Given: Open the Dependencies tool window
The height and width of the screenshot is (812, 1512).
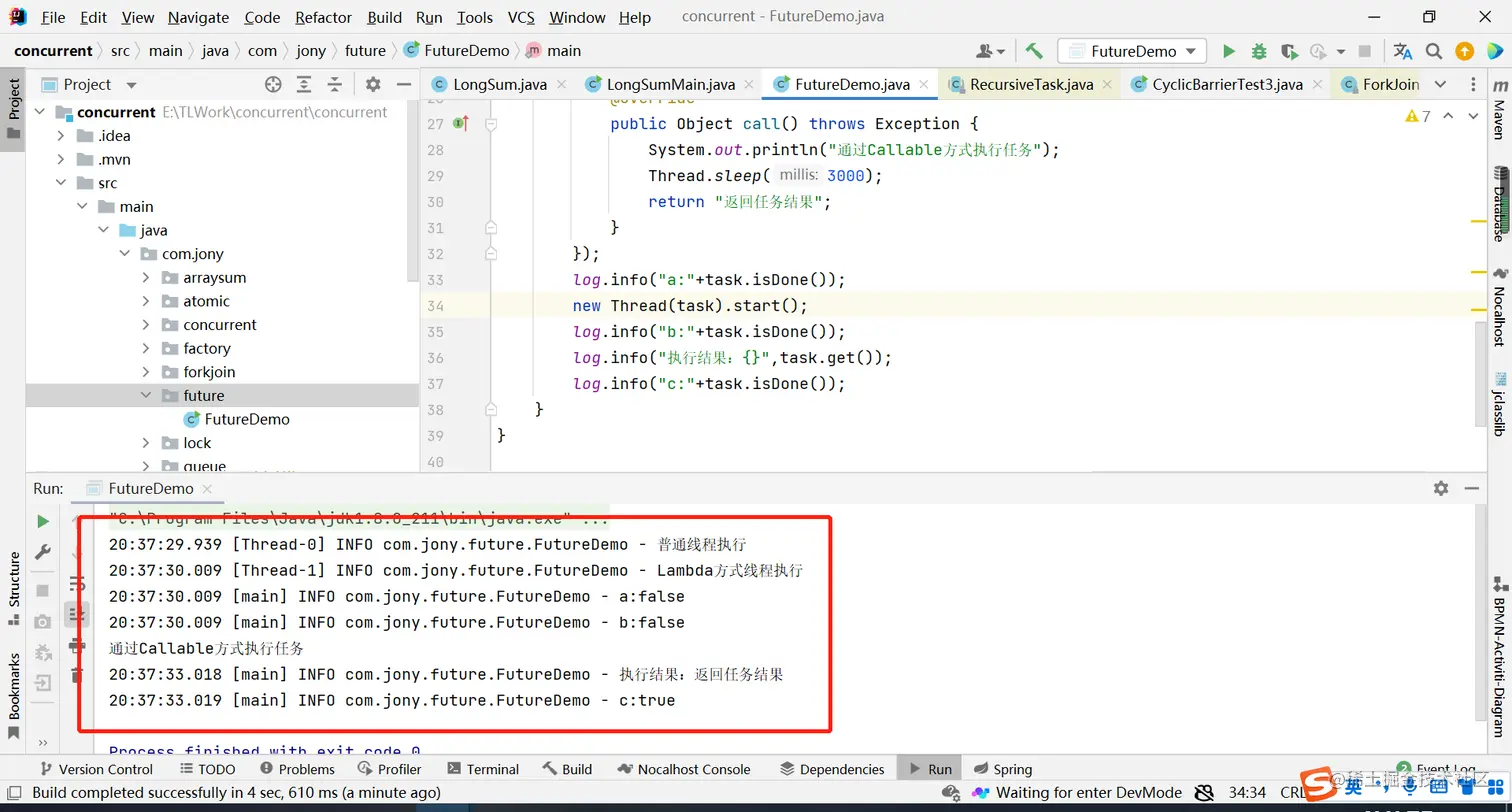Looking at the screenshot, I should coord(832,769).
